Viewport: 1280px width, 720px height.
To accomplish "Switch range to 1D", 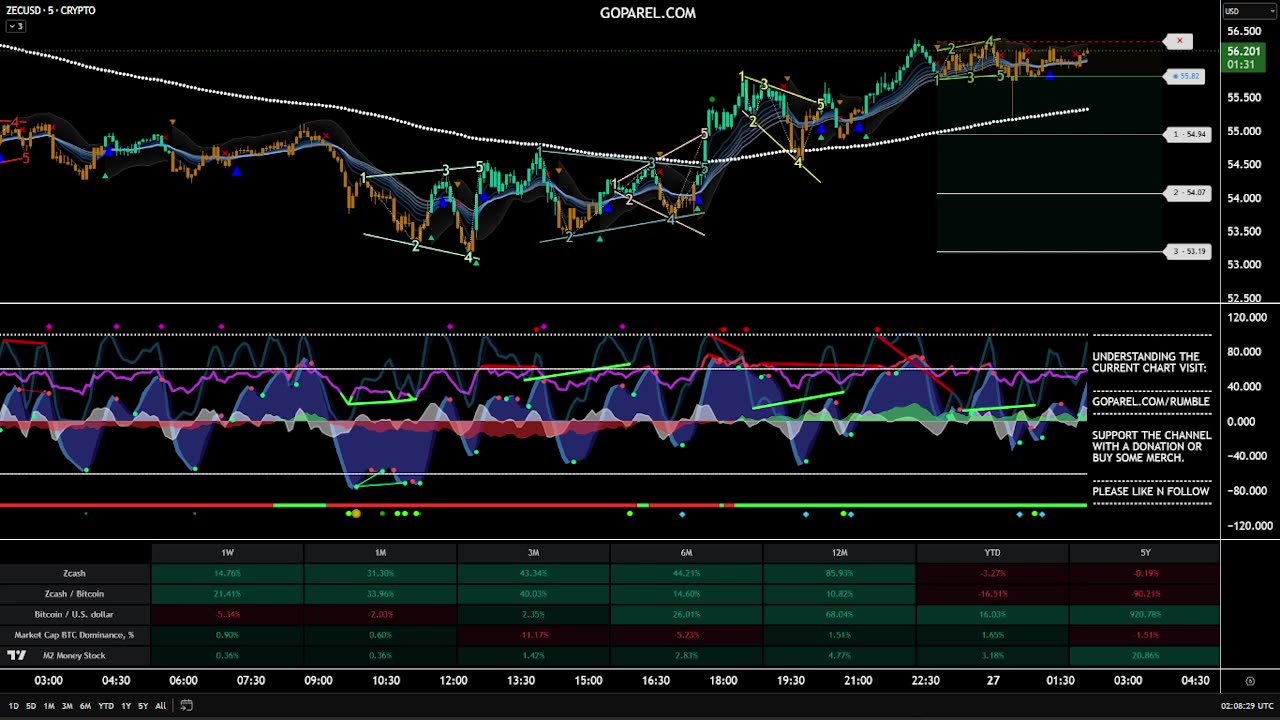I will (x=14, y=706).
